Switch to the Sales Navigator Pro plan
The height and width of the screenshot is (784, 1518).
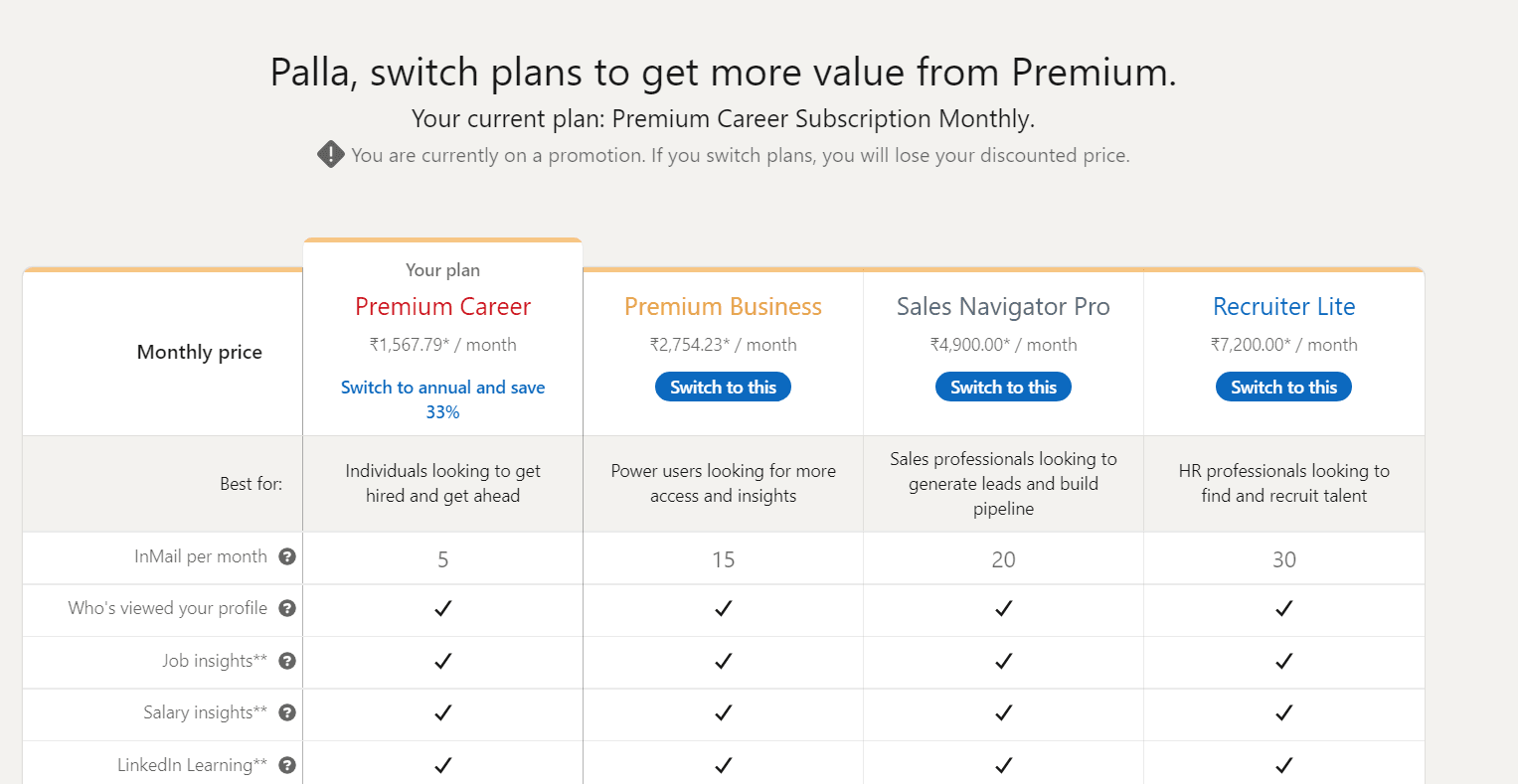1003,387
